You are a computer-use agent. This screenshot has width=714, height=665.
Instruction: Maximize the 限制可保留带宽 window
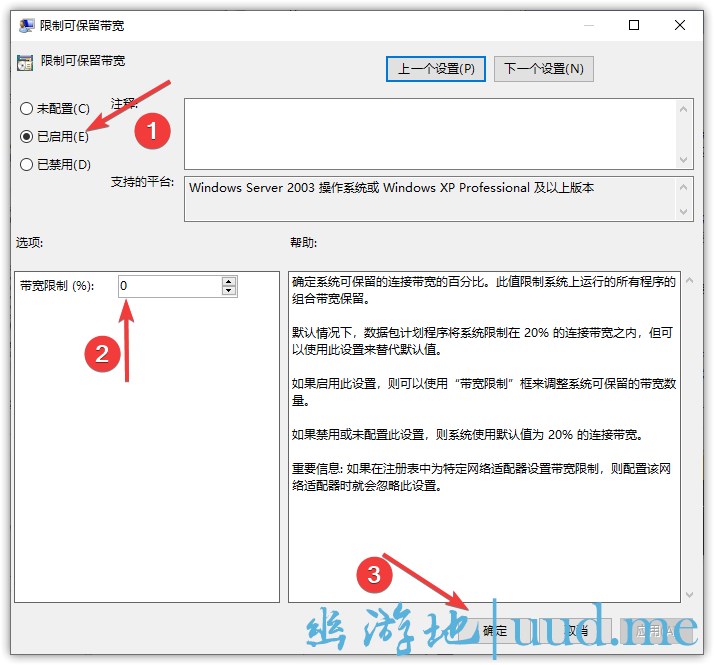(x=634, y=25)
